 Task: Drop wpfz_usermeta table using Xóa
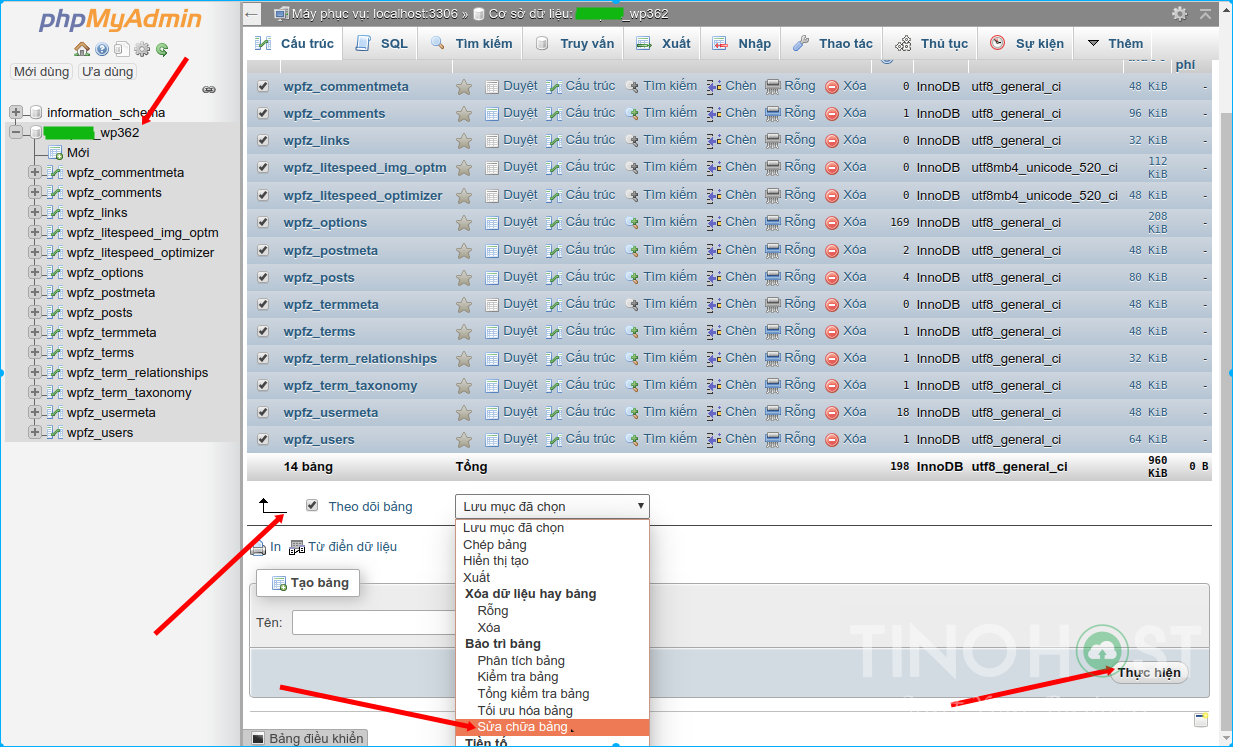click(x=846, y=412)
